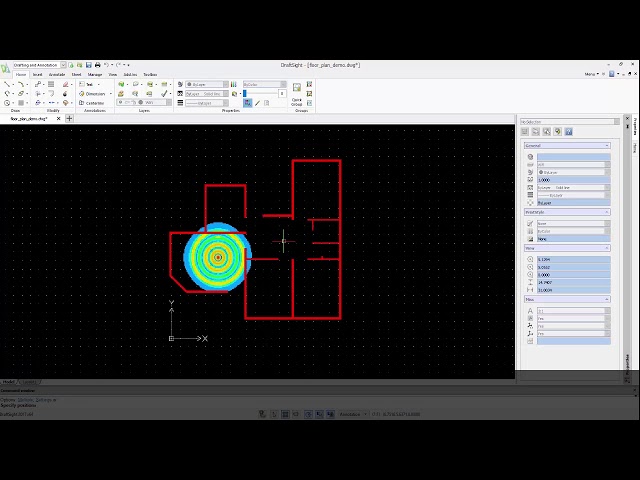Image resolution: width=640 pixels, height=480 pixels.
Task: Open the No Selection dropdown in Properties panel
Action: point(570,122)
